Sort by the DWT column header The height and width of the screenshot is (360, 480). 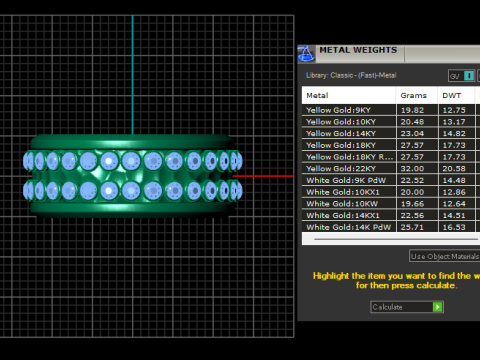click(x=456, y=96)
